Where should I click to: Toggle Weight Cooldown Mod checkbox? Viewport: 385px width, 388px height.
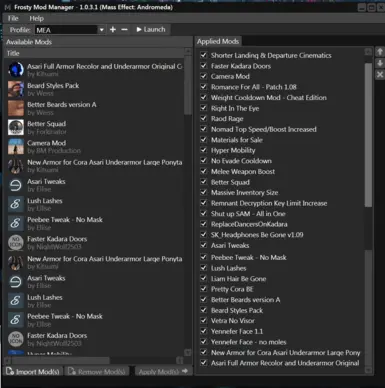(x=203, y=97)
